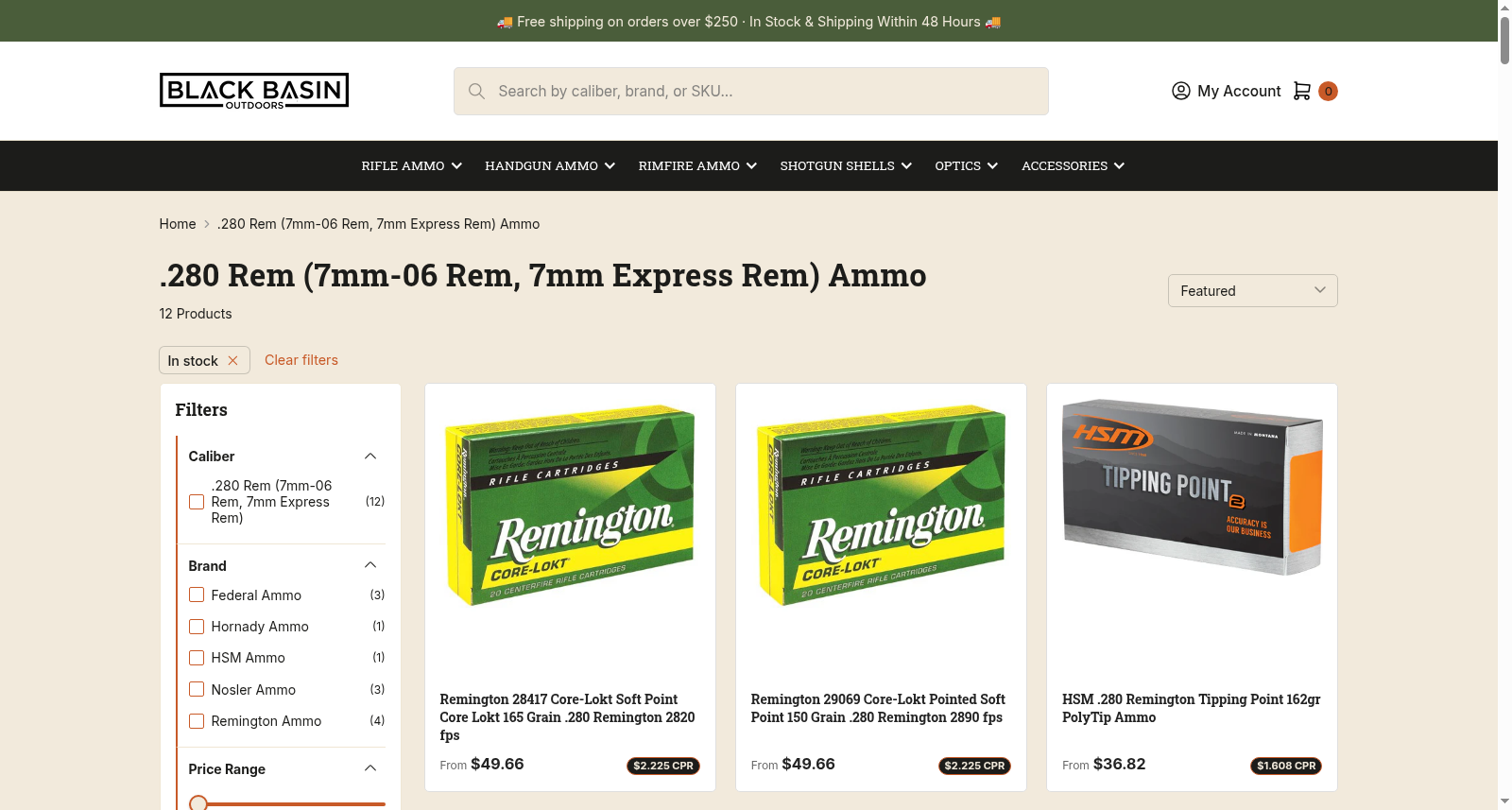Image resolution: width=1512 pixels, height=810 pixels.
Task: Click the HSM Tipping Point box image
Action: [1192, 487]
